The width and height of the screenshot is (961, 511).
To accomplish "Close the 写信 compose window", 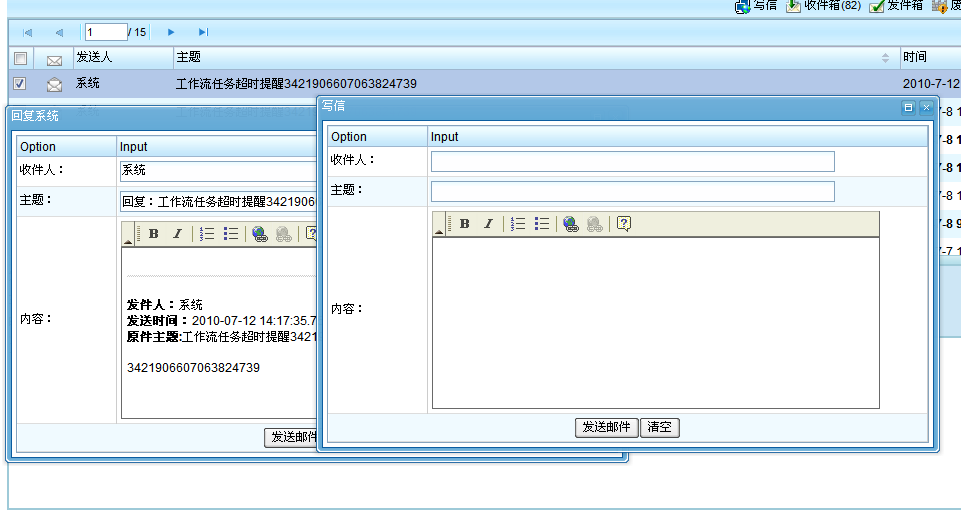I will point(926,108).
